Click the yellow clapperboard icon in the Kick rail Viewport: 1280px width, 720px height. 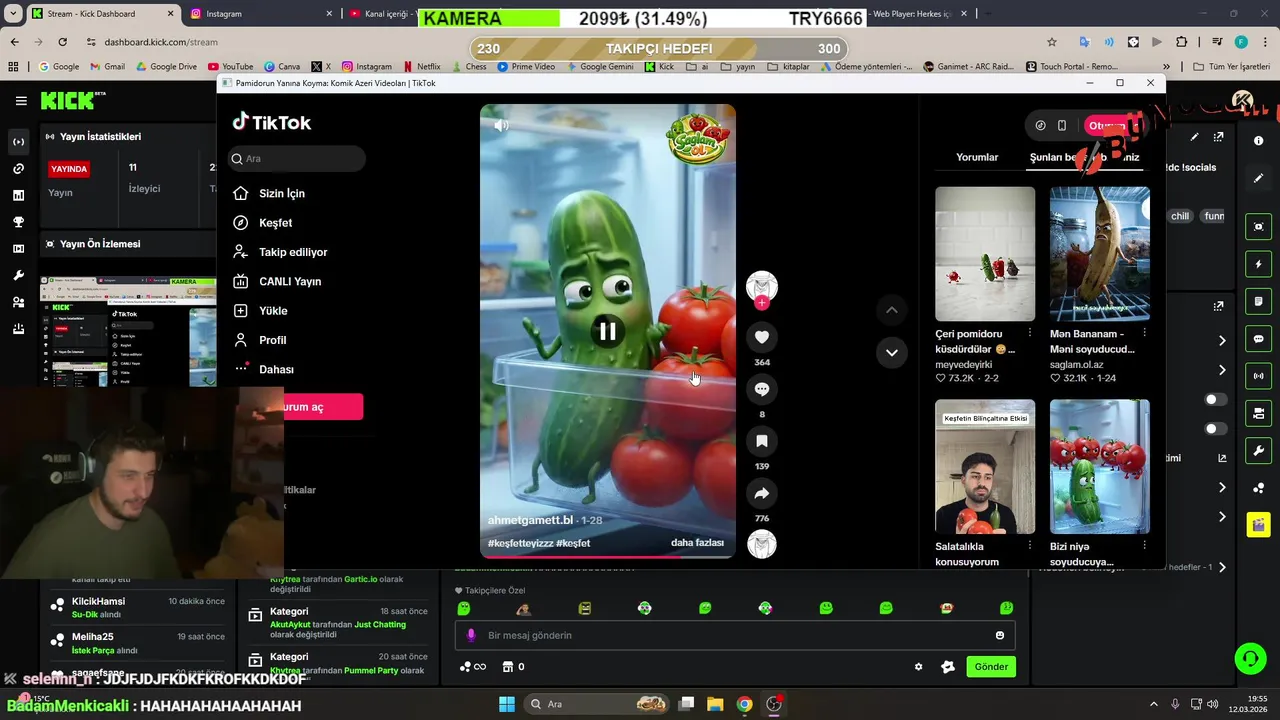coord(1258,525)
